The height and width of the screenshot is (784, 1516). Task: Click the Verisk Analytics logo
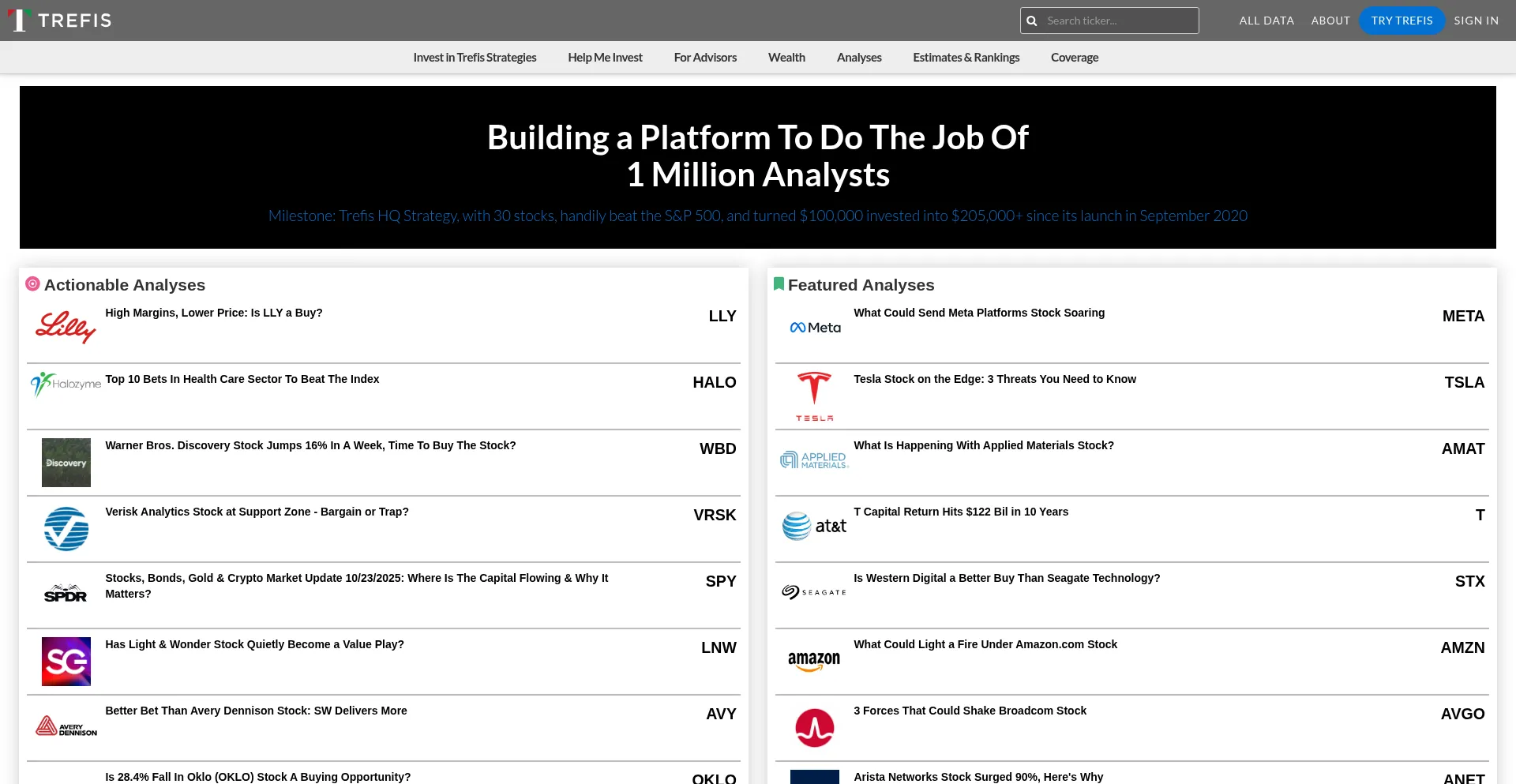tap(66, 529)
